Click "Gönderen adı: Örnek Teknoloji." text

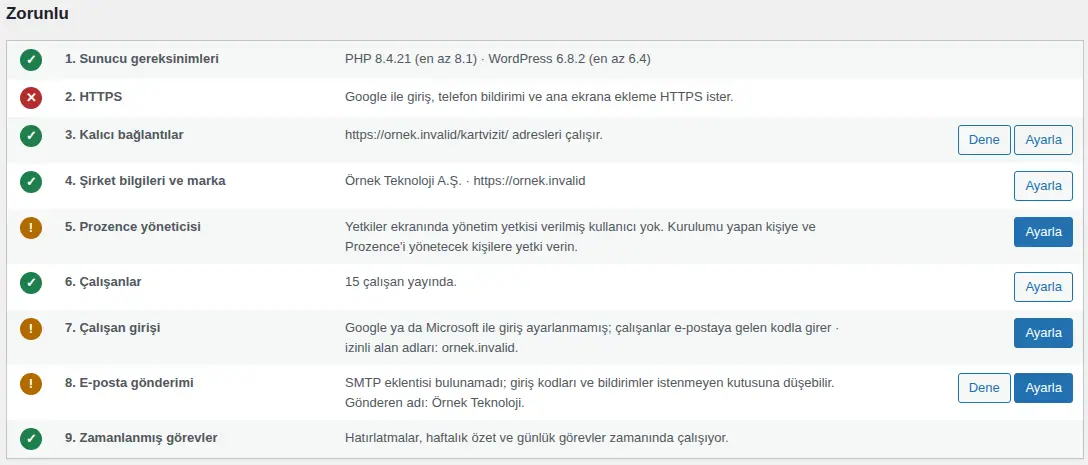pos(434,403)
